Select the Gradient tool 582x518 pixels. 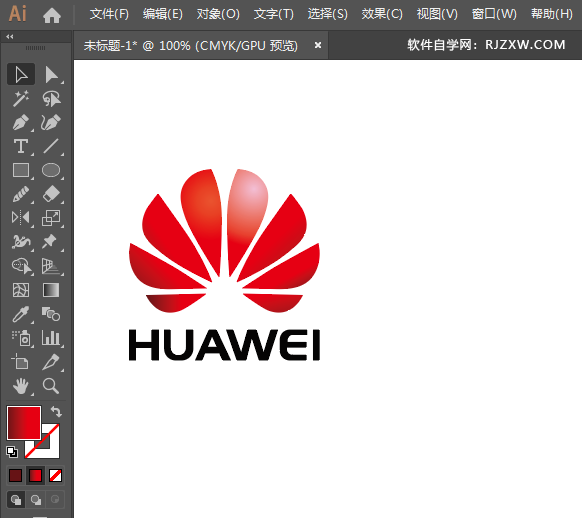click(x=51, y=290)
